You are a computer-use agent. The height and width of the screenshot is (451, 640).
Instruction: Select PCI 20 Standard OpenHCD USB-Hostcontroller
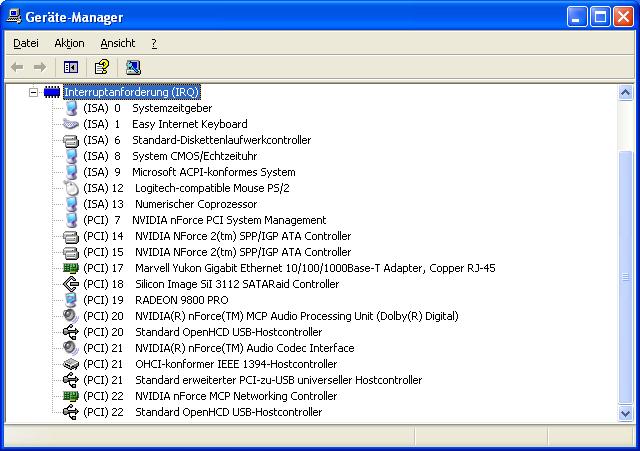(203, 332)
